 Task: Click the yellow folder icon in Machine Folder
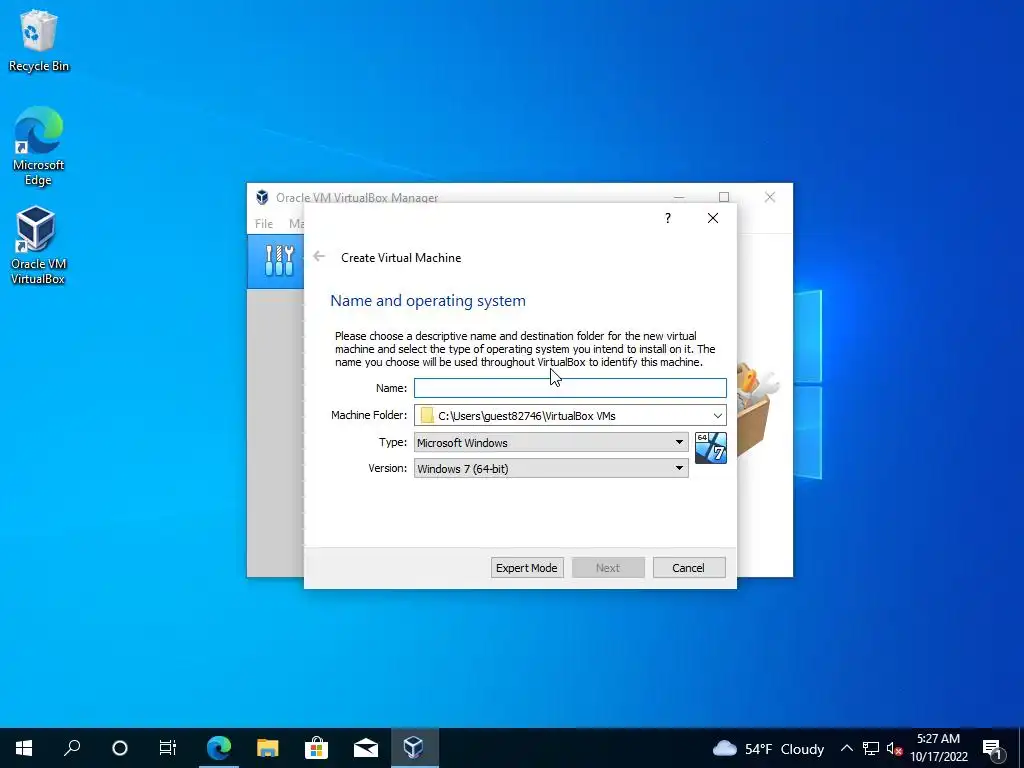click(x=427, y=415)
